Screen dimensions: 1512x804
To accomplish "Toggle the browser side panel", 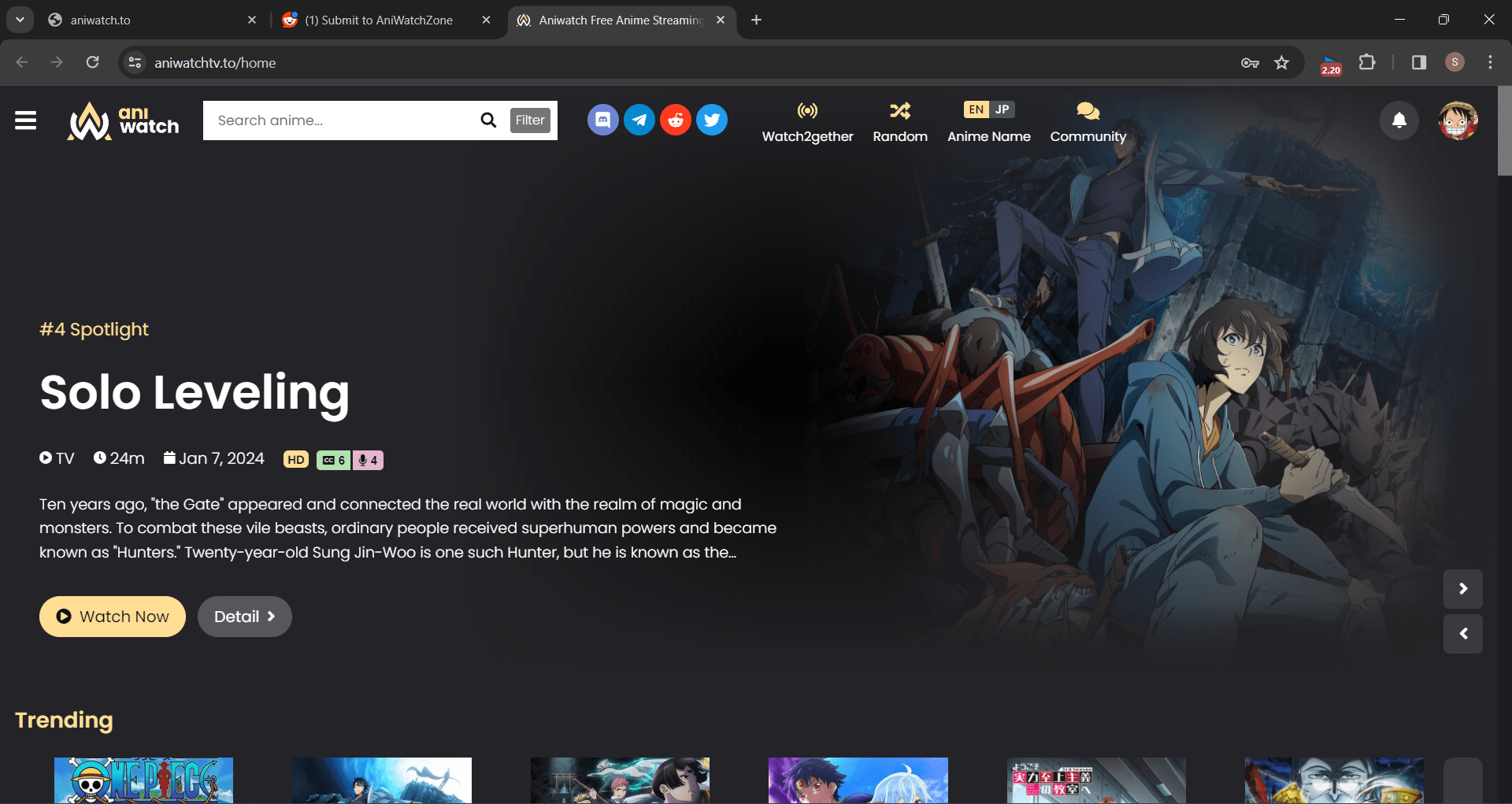I will 1419,62.
